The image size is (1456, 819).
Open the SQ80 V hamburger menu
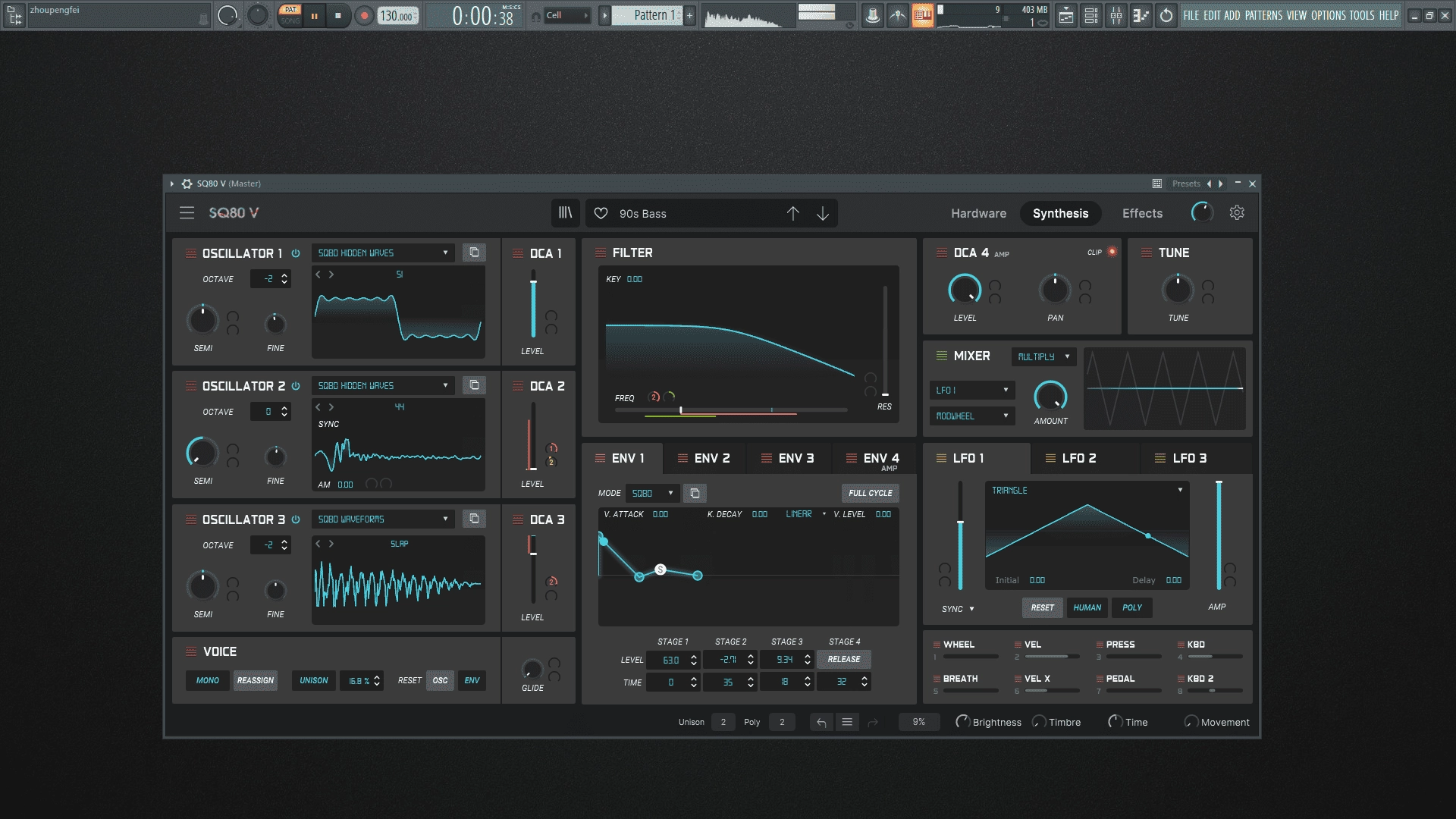187,213
